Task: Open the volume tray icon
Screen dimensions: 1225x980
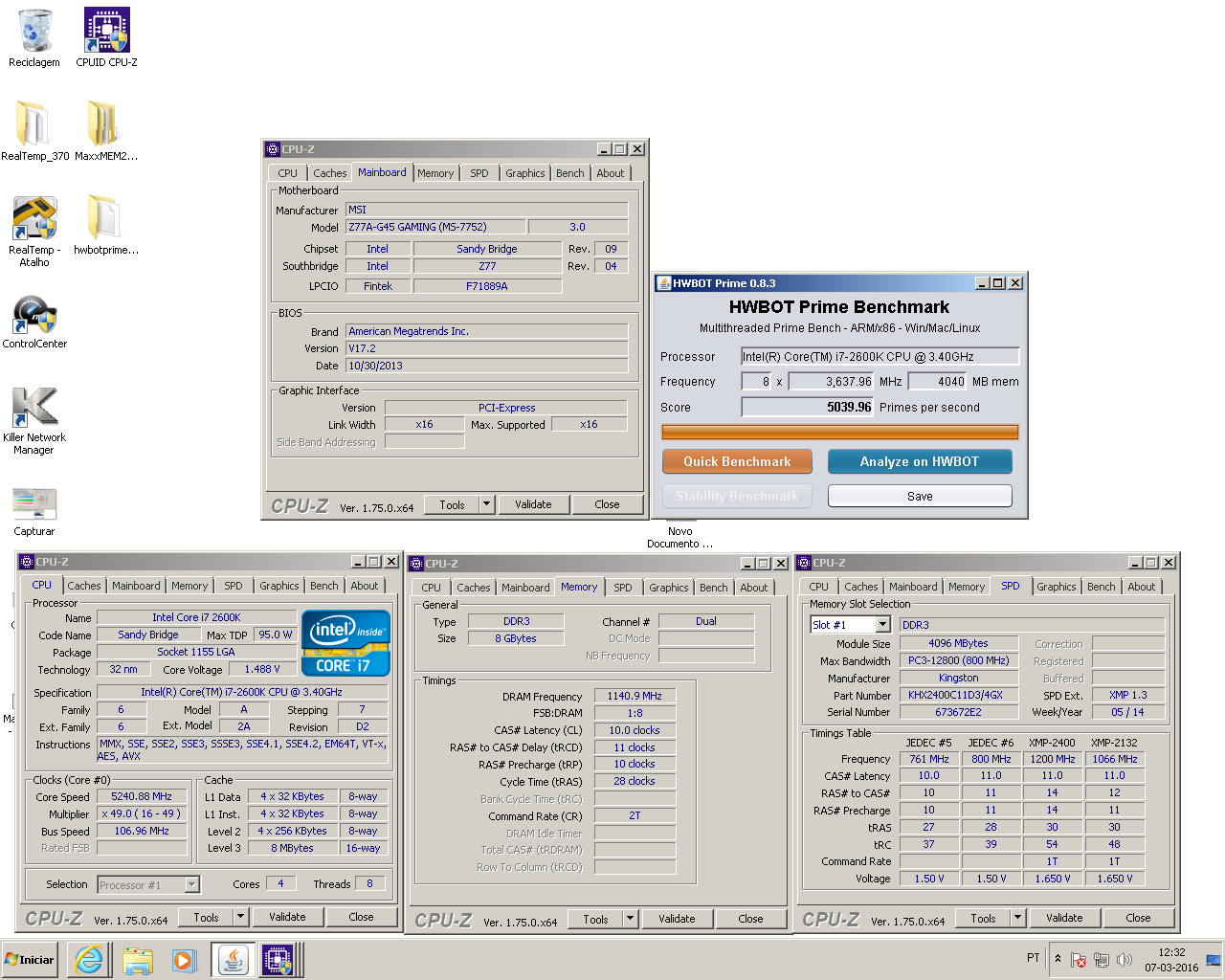Action: pyautogui.click(x=1125, y=960)
